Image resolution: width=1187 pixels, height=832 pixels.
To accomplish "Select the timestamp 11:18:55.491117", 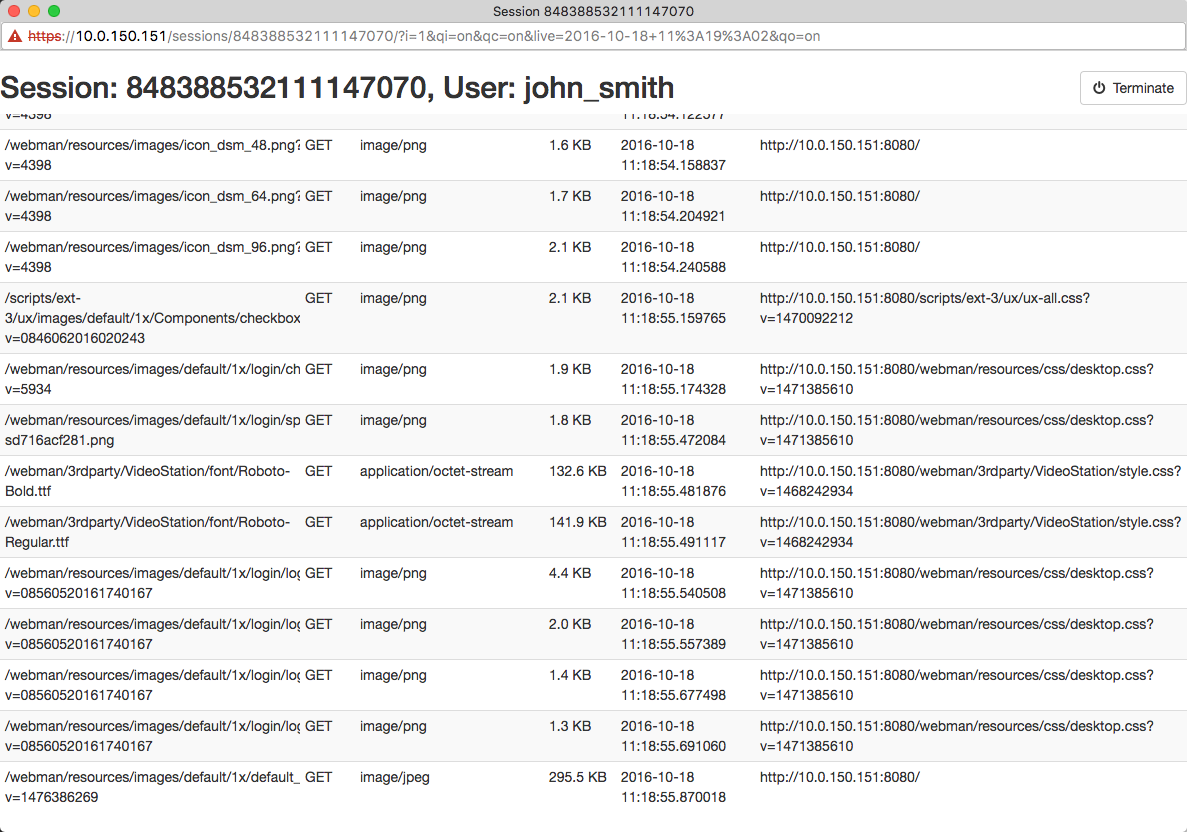I will coord(674,542).
